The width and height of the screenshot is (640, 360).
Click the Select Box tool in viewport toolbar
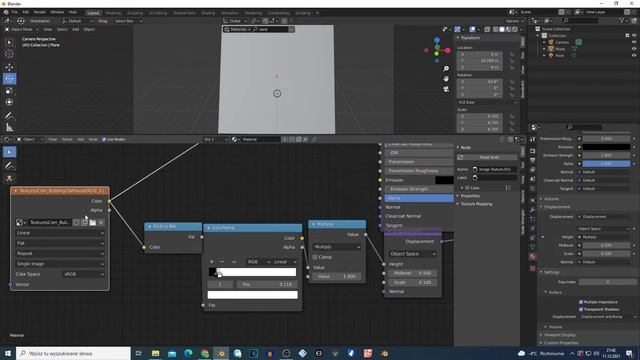(x=9, y=42)
